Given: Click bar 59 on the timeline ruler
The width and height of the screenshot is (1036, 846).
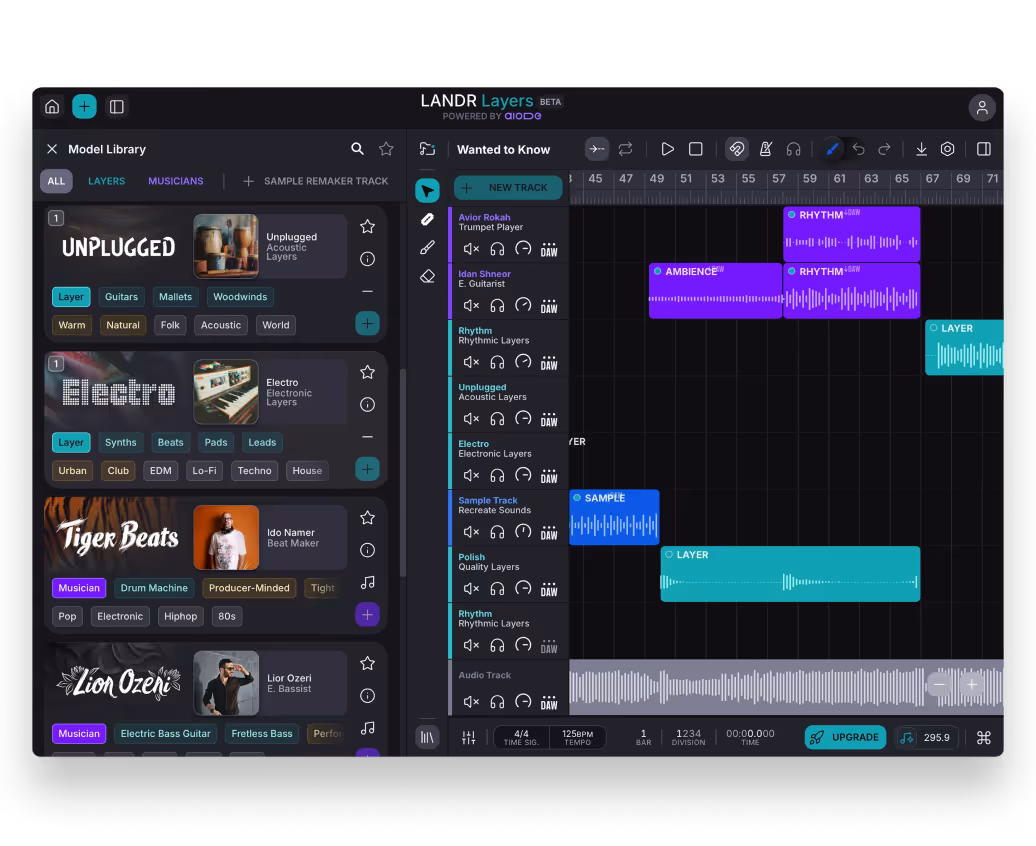Looking at the screenshot, I should tap(809, 178).
